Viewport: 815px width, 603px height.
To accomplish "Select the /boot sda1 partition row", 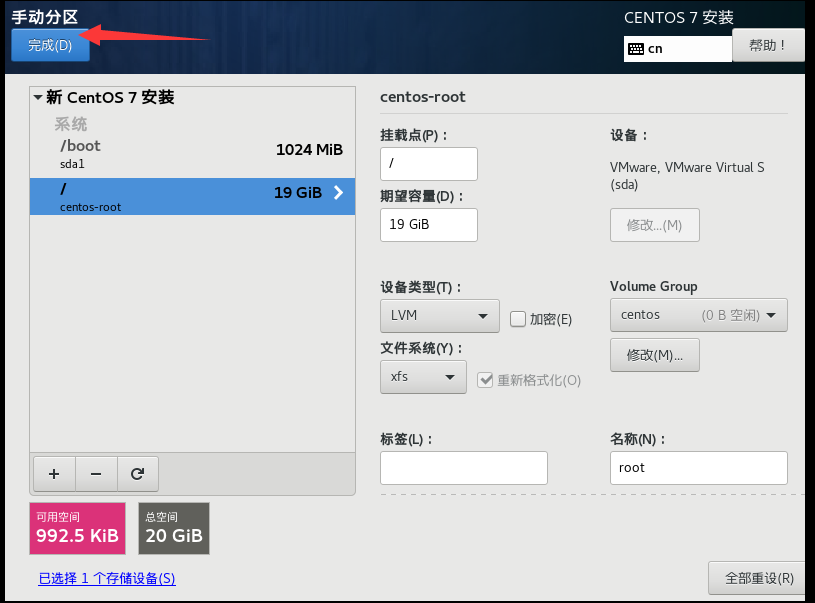I will click(x=192, y=154).
